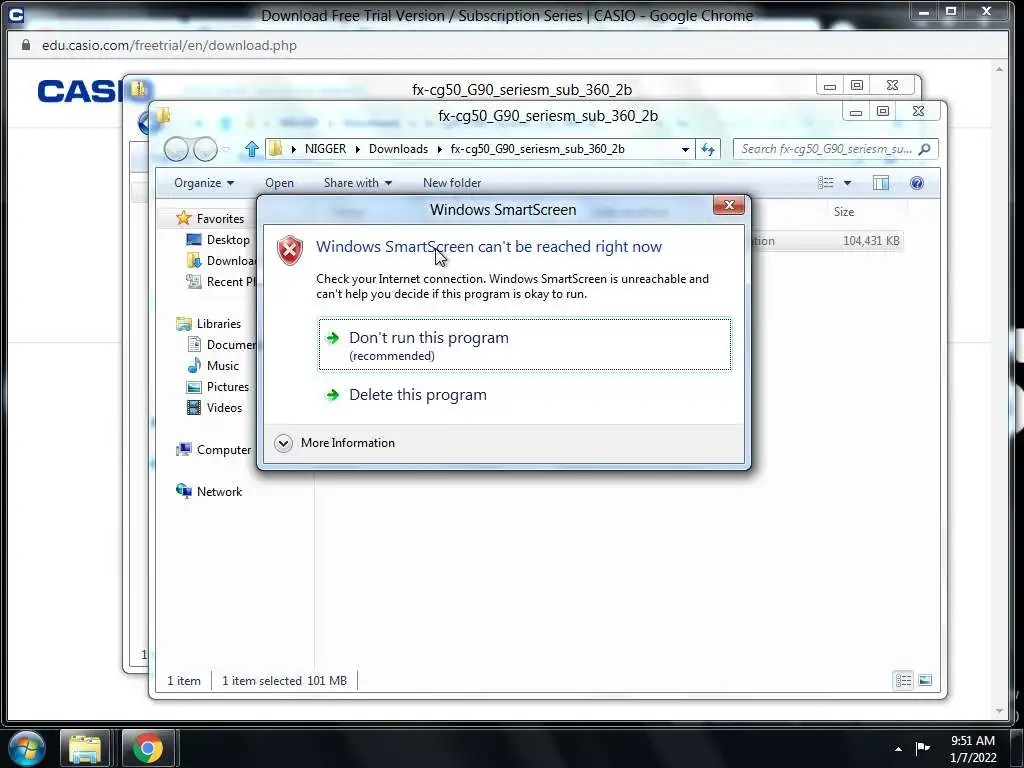Show hidden system tray icons arrow
The image size is (1024, 768).
point(898,748)
